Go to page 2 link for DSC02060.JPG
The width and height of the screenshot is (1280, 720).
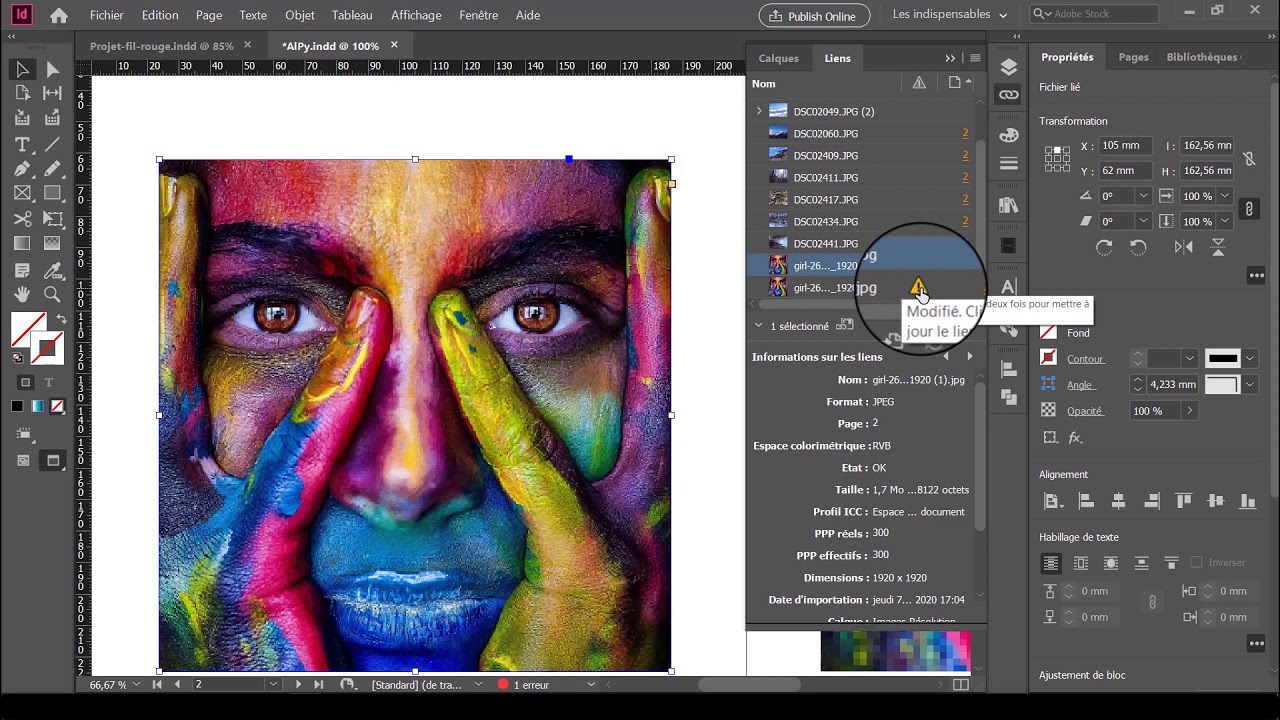tap(965, 133)
